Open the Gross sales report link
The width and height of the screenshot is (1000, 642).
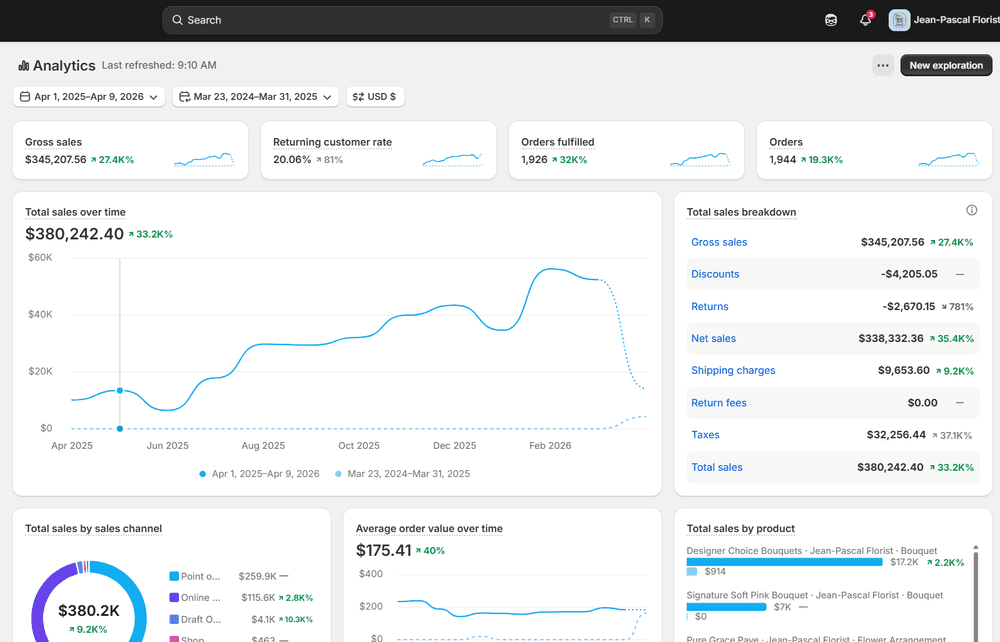click(x=719, y=242)
